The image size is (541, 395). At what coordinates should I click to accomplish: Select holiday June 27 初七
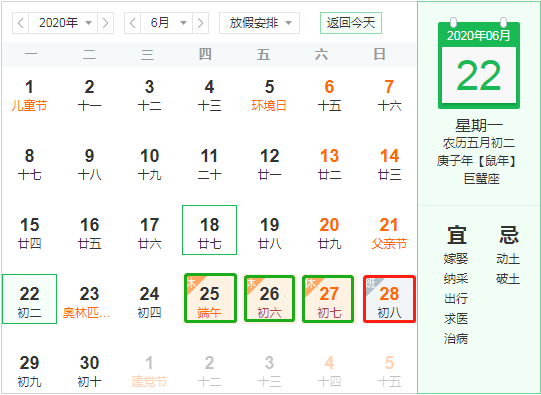[328, 299]
